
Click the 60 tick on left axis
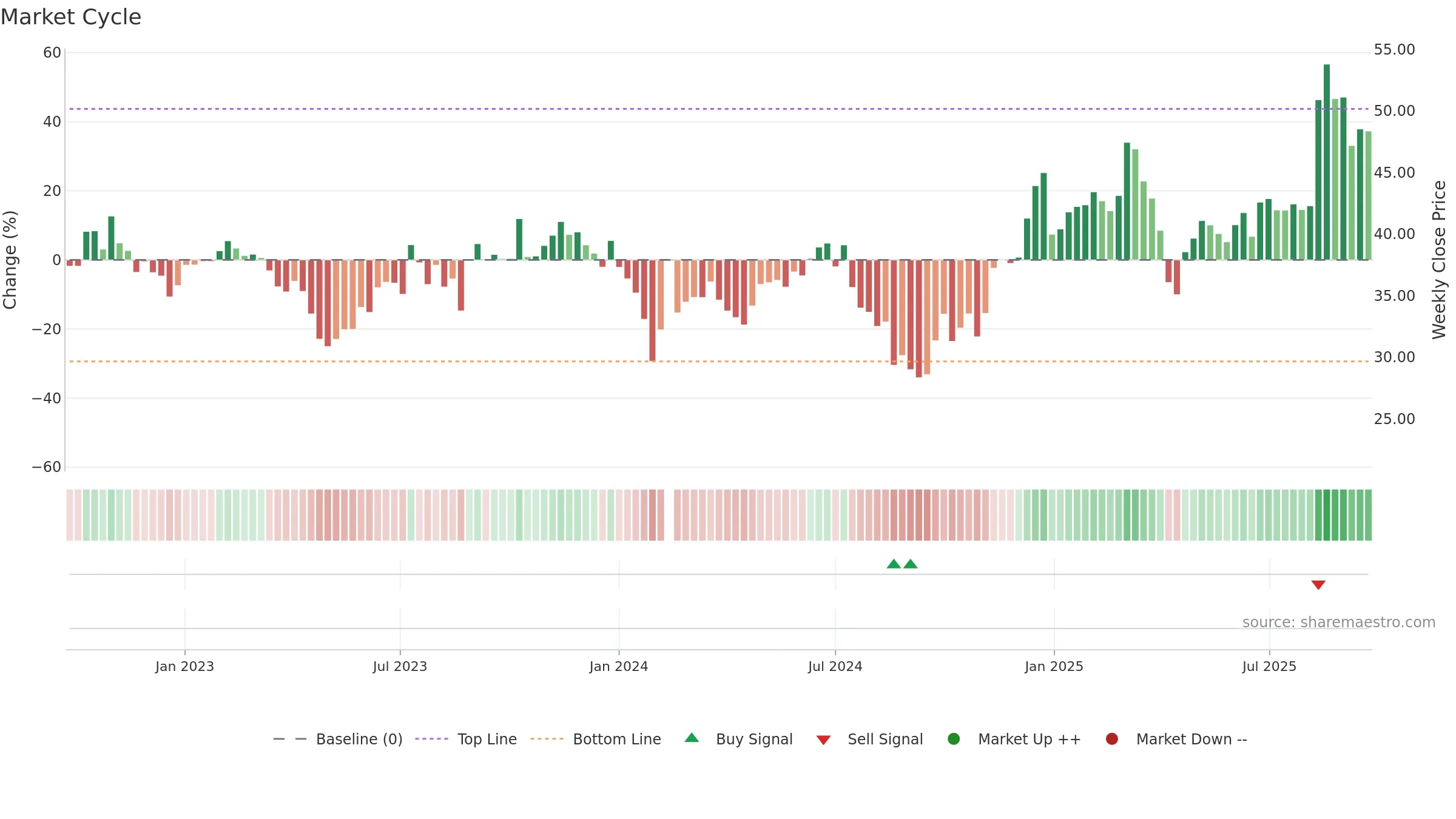click(x=52, y=53)
